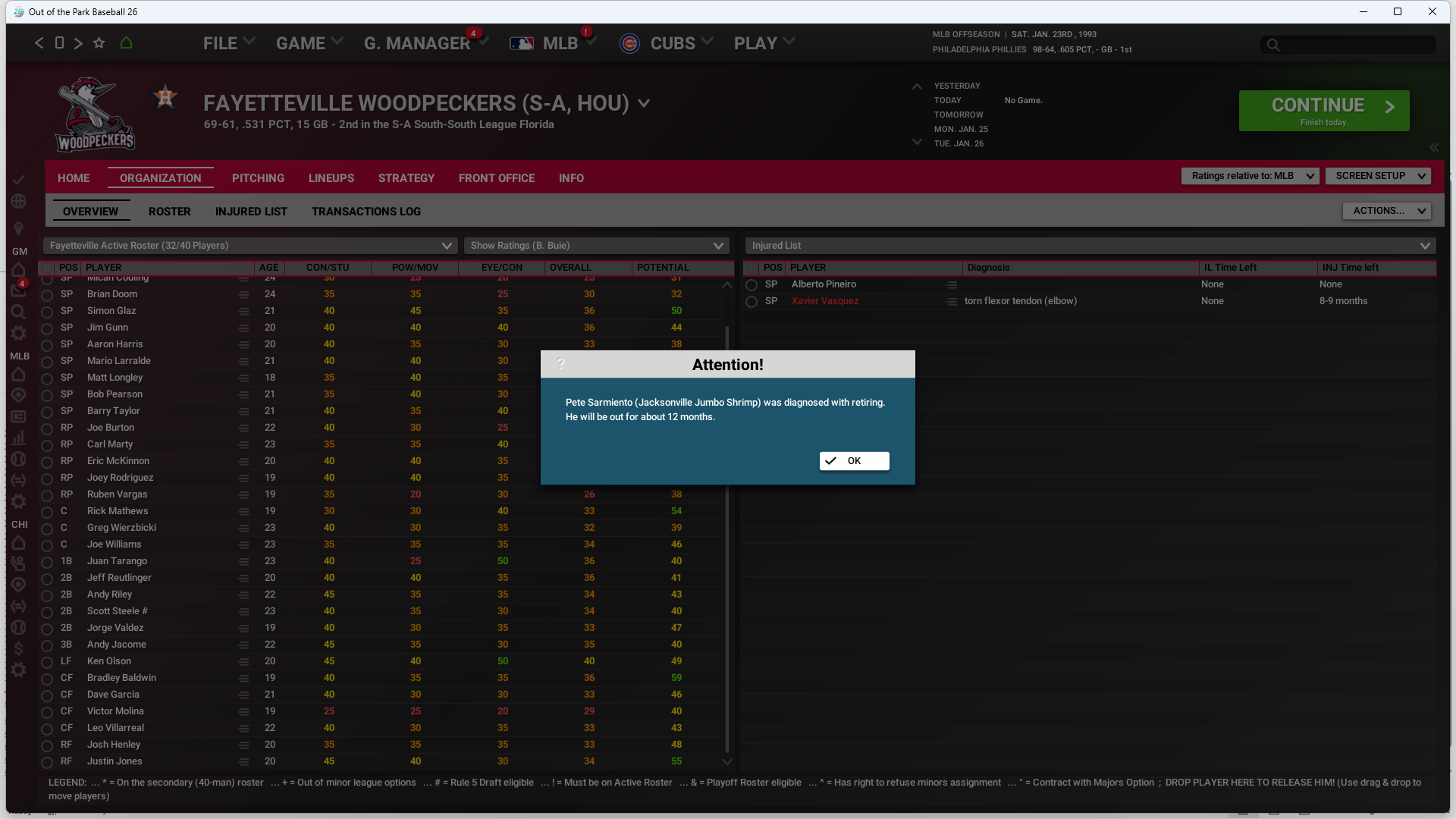Image resolution: width=1456 pixels, height=819 pixels.
Task: Open the TRANSACTIONS LOG sub-tab
Action: point(366,212)
